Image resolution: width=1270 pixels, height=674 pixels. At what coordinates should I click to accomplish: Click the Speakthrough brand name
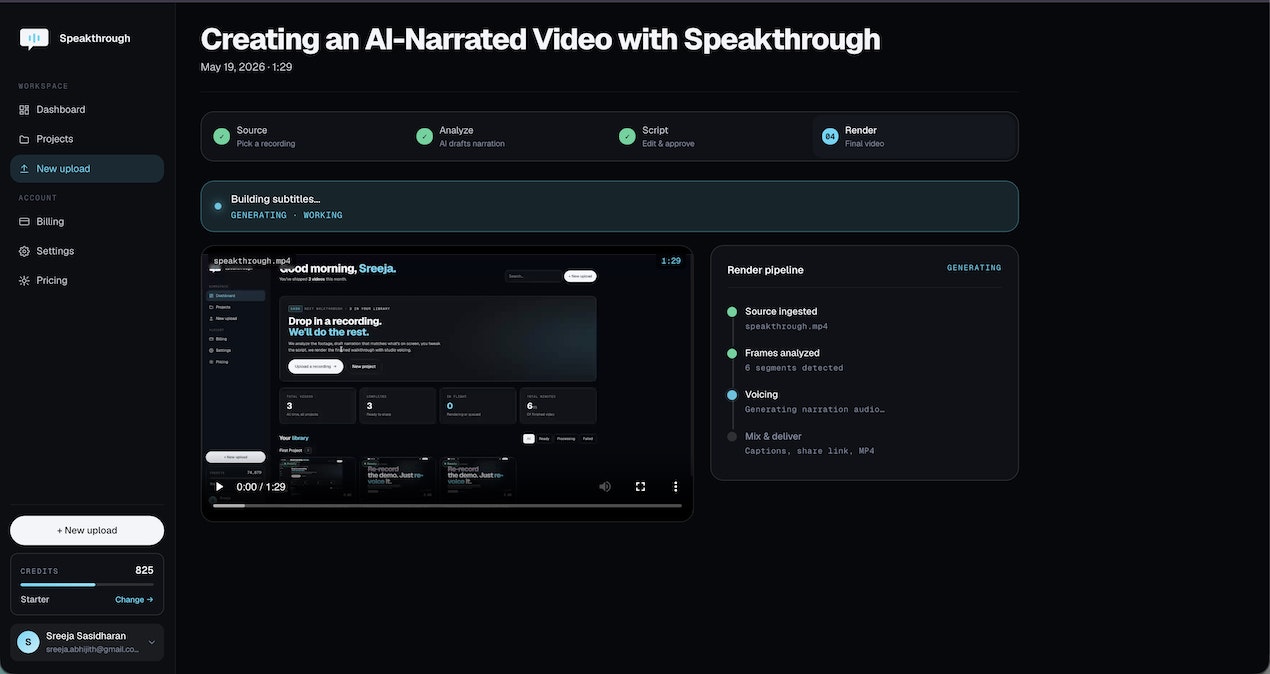click(x=95, y=38)
